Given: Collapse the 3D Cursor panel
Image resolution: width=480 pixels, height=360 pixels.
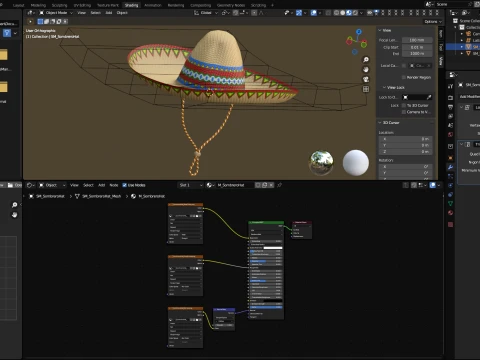Looking at the screenshot, I should point(380,123).
